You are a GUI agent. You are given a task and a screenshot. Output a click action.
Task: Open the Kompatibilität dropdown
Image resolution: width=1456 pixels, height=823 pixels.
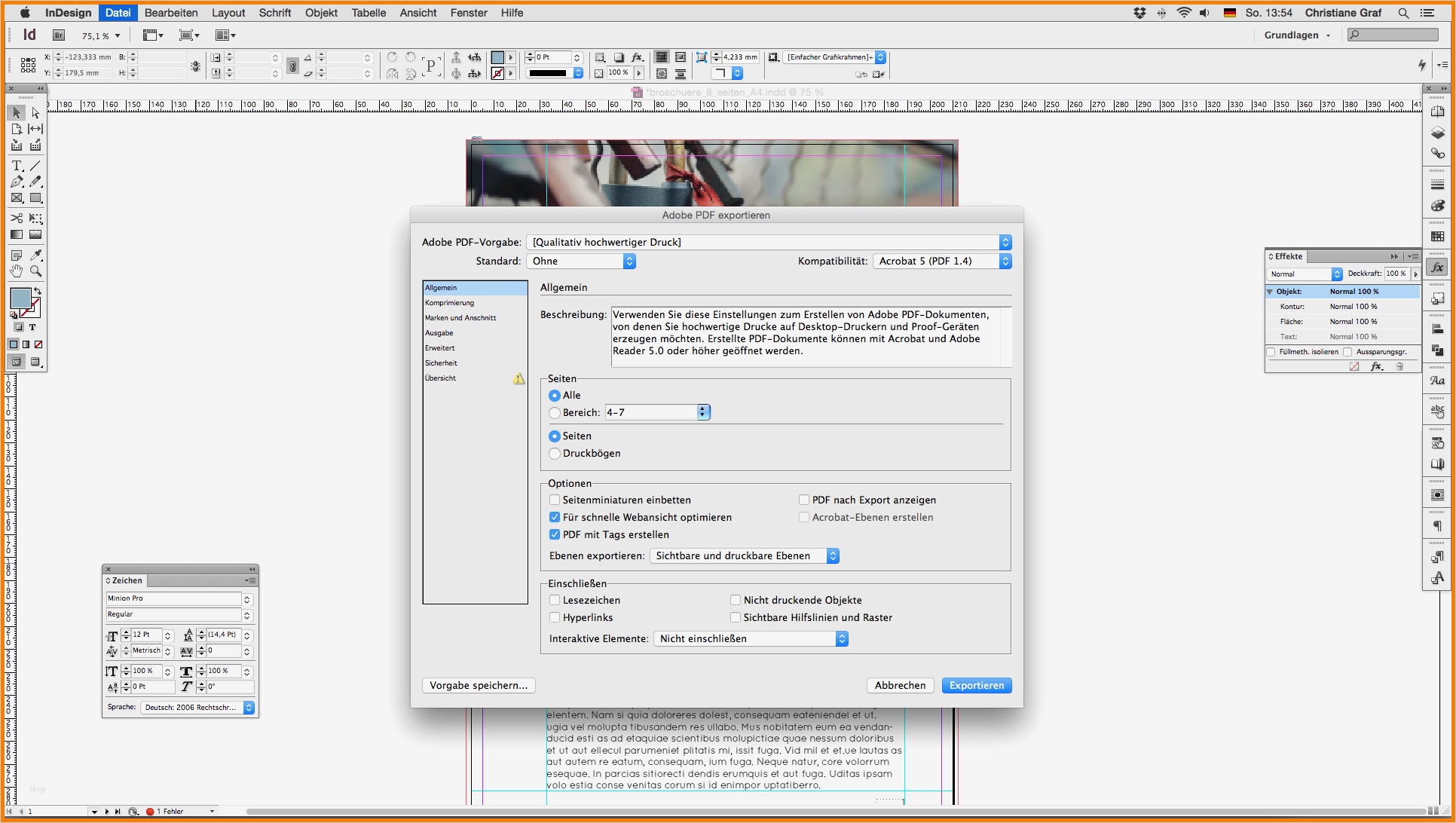(942, 261)
